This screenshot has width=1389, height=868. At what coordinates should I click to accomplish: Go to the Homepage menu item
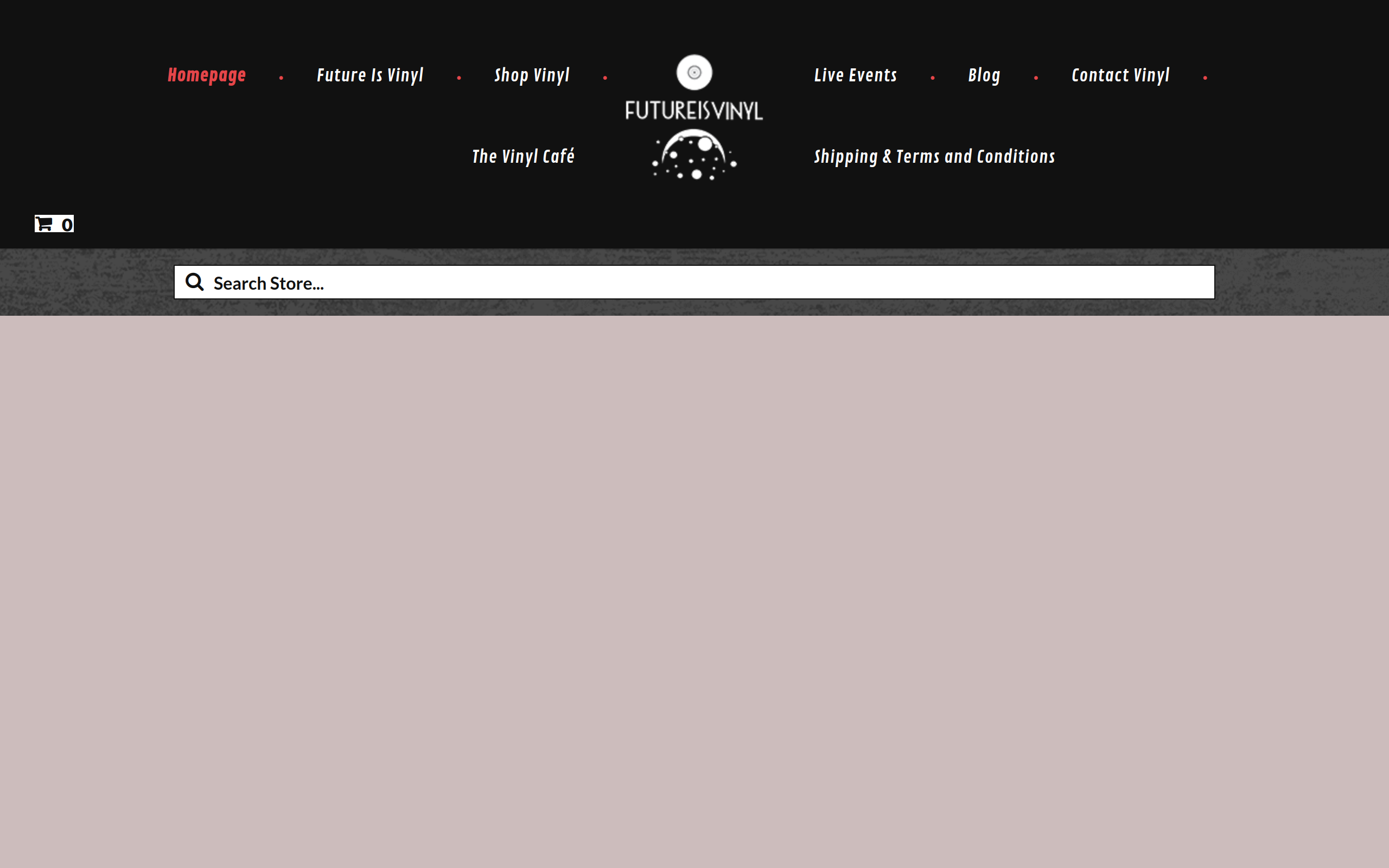tap(207, 75)
